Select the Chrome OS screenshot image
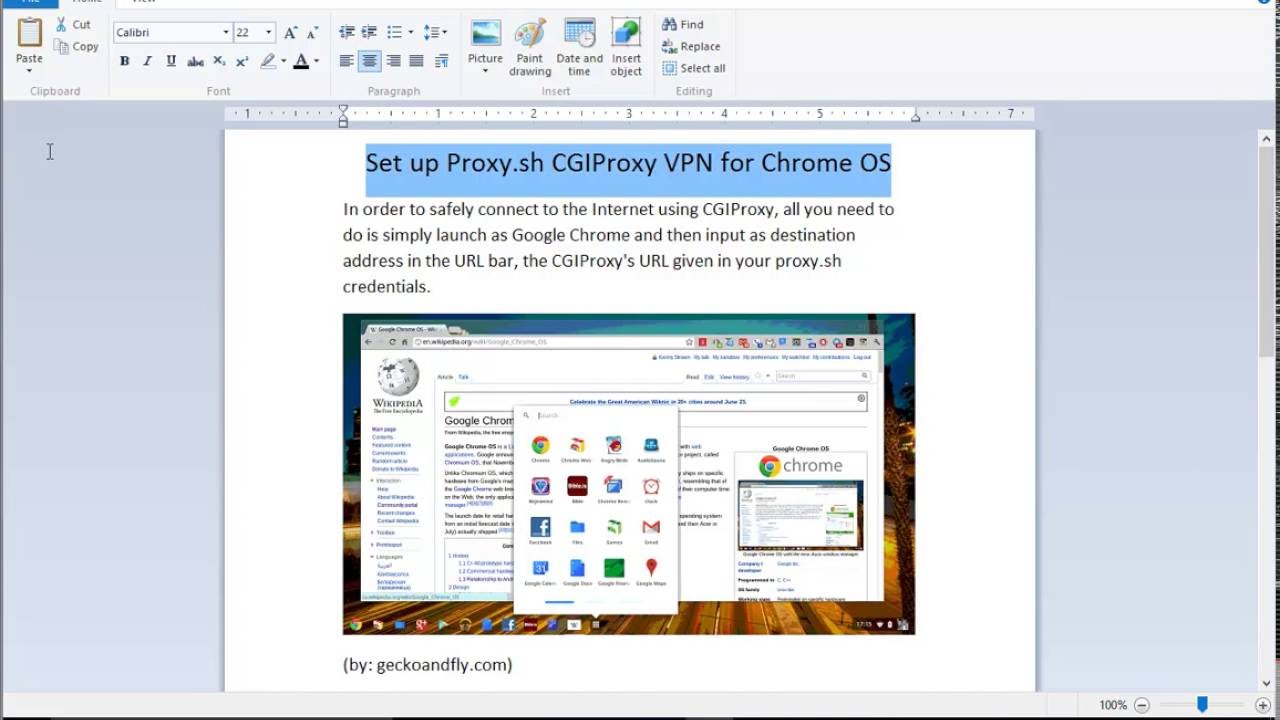Image resolution: width=1280 pixels, height=720 pixels. 629,474
